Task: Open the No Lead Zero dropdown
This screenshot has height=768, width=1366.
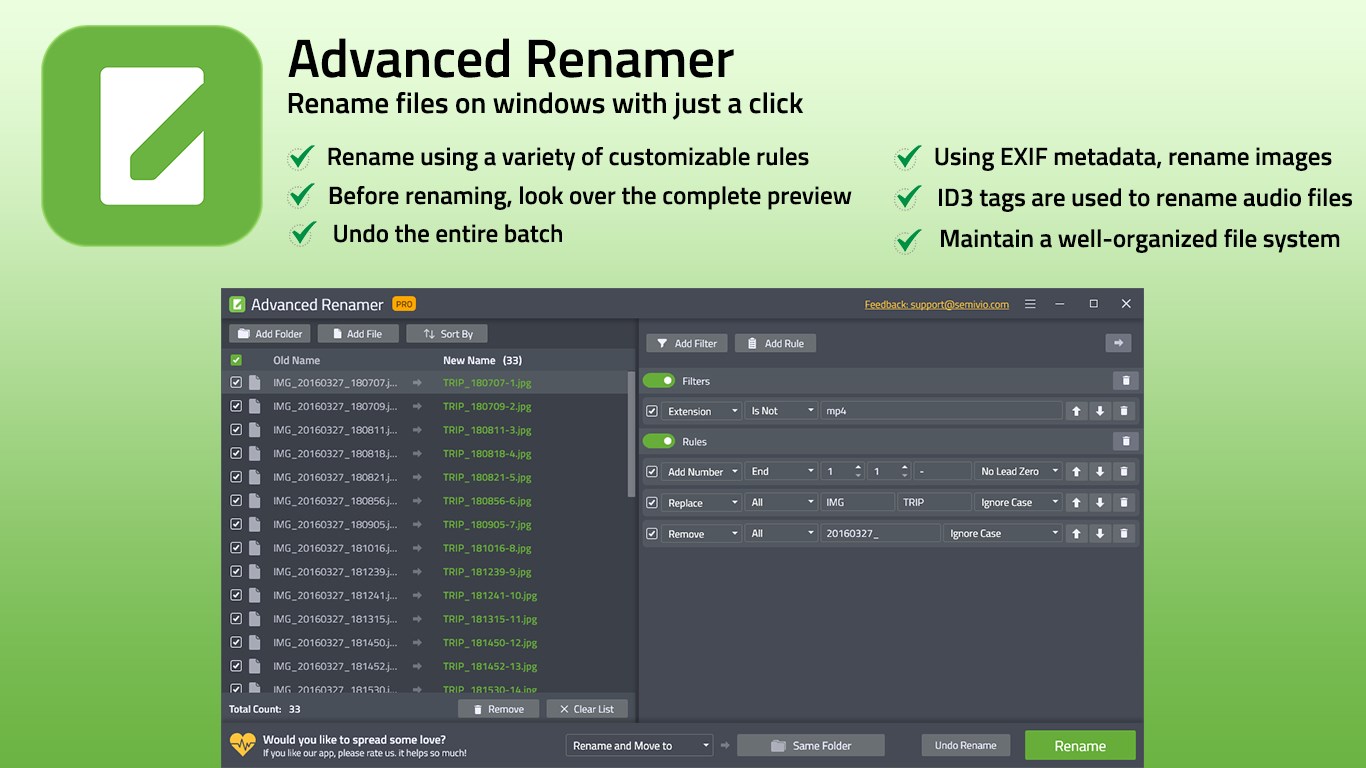Action: point(1018,471)
